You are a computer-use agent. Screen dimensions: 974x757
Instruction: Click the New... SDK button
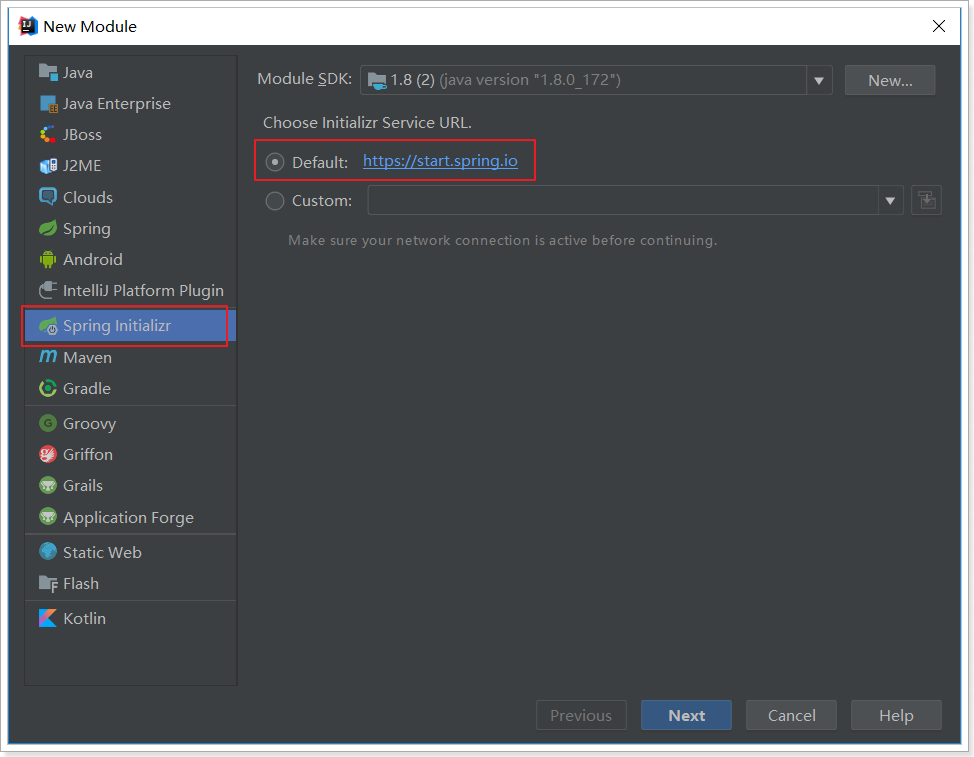[890, 80]
